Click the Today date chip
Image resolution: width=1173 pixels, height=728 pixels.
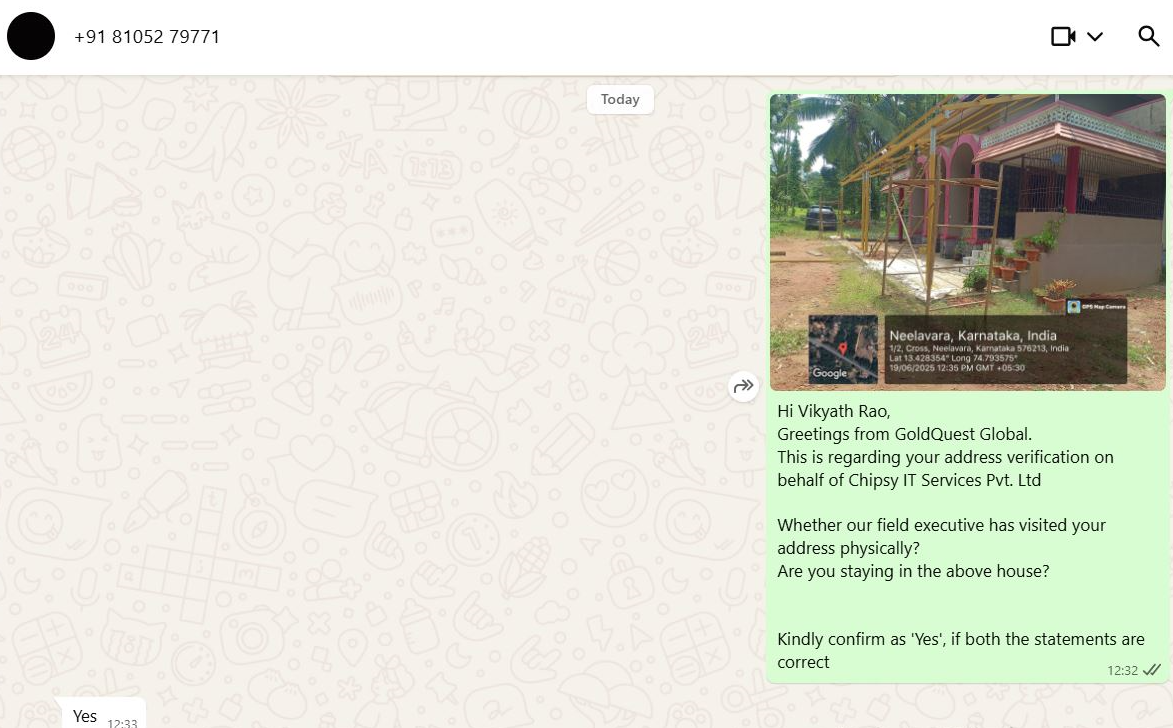620,100
